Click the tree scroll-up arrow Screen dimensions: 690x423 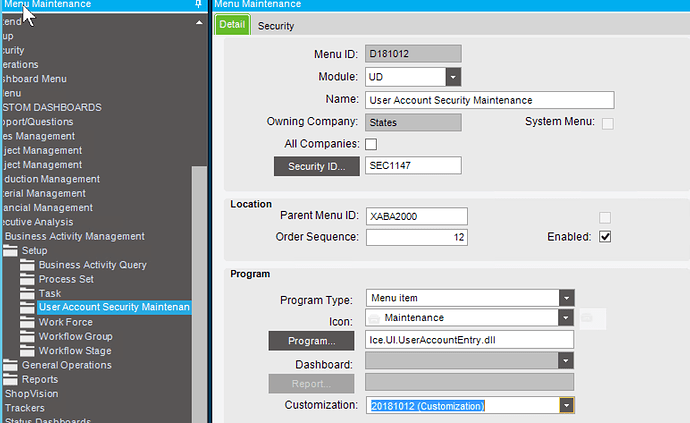[199, 22]
